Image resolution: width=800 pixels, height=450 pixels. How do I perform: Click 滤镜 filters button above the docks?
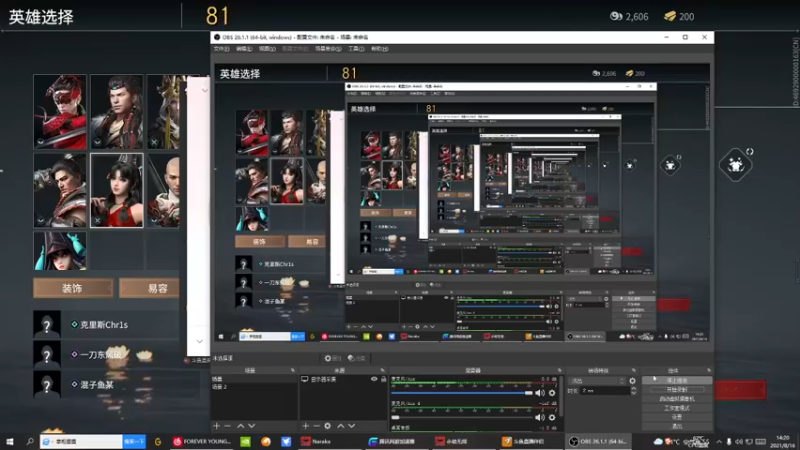tap(356, 358)
